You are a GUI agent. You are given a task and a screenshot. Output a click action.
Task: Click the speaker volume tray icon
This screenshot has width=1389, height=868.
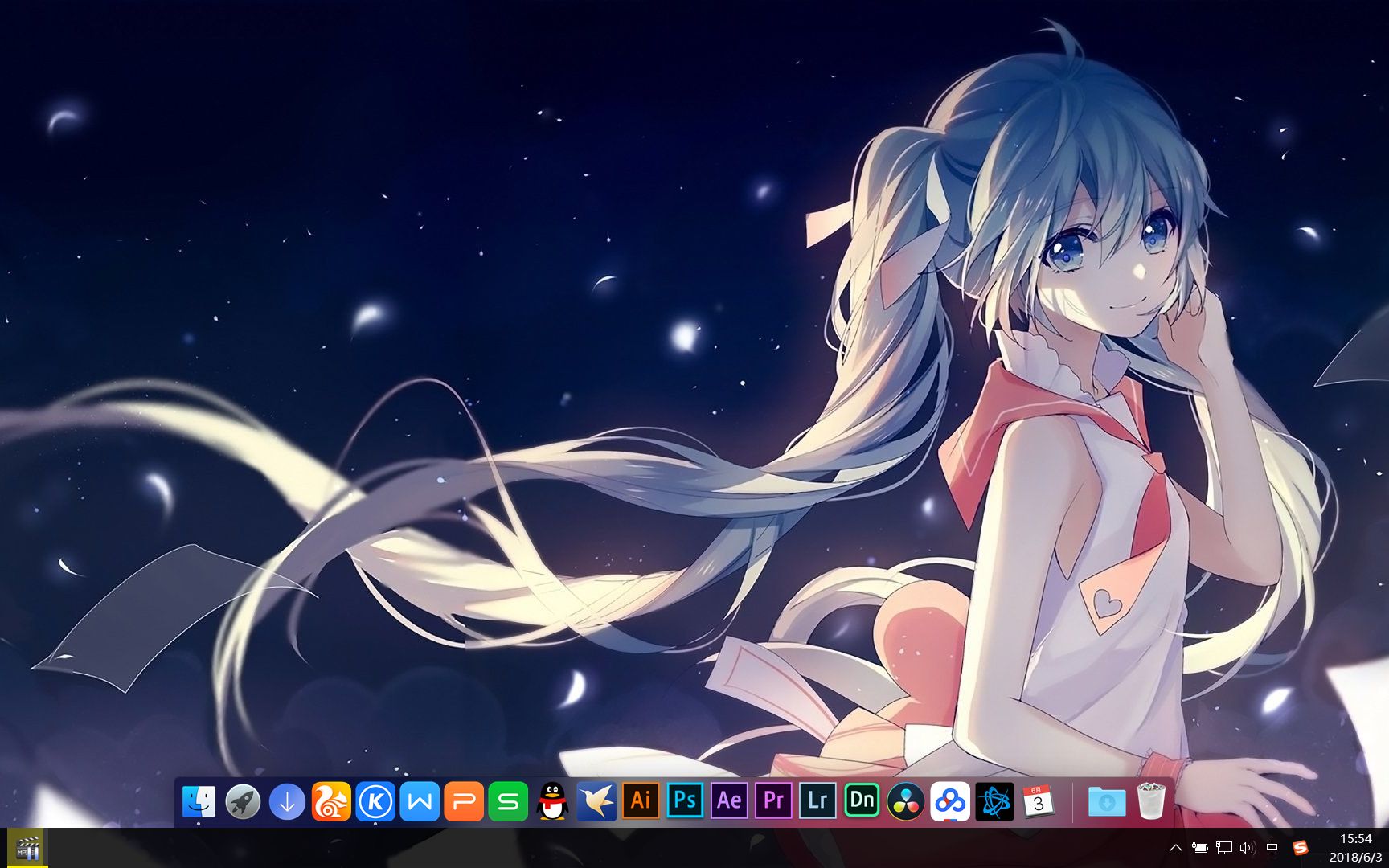click(x=1248, y=848)
